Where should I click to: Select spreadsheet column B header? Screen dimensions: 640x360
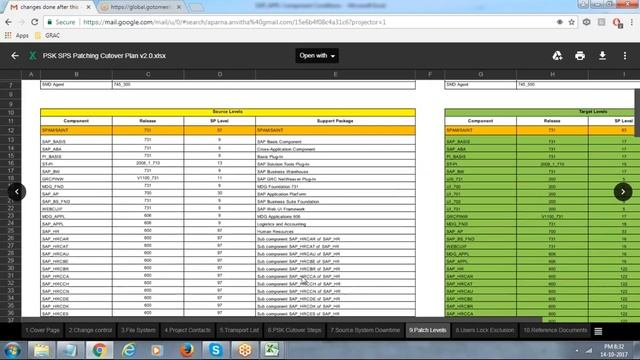tap(76, 74)
